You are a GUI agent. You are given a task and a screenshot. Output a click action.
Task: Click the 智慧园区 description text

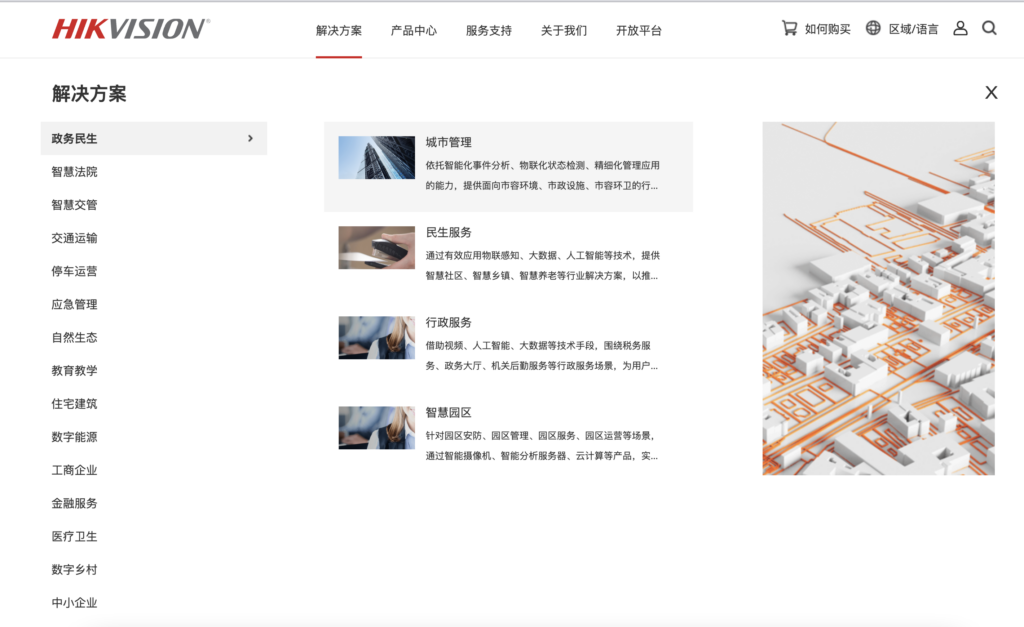click(x=542, y=446)
